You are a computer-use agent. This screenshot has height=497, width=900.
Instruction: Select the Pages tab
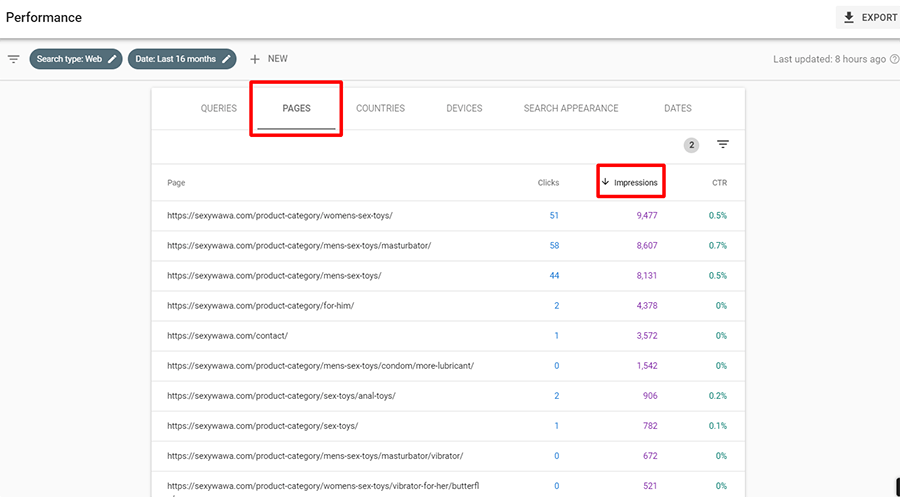[x=296, y=108]
